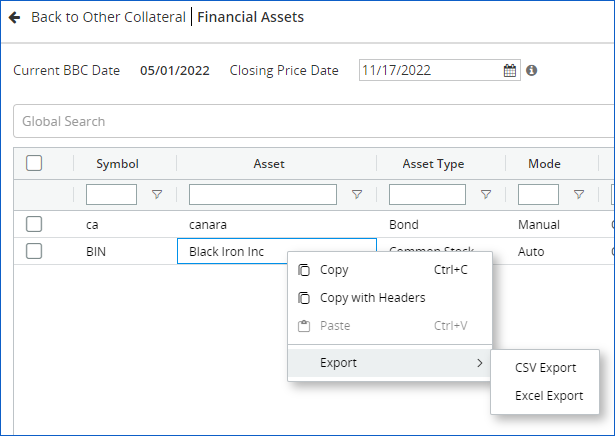
Task: Open the Asset column filter icon
Action: [357, 195]
